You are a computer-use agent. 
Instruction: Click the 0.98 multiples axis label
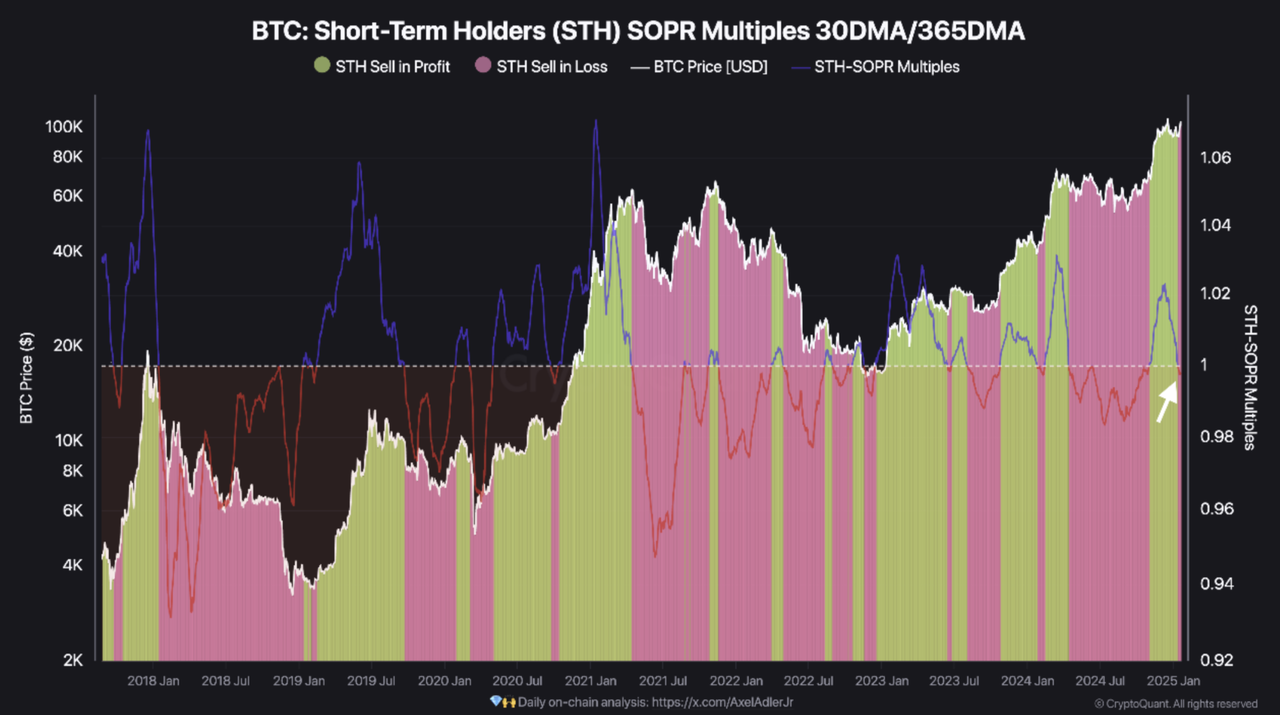(1215, 437)
